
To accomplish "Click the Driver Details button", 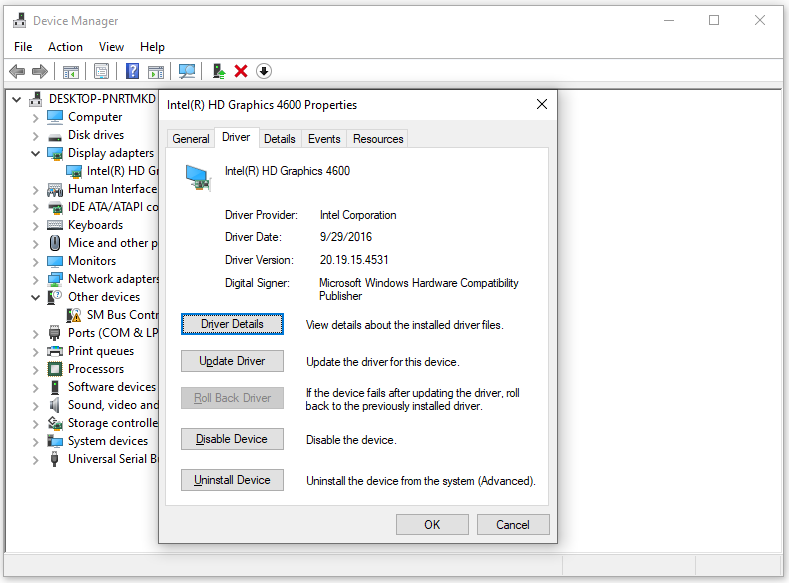I will [x=232, y=324].
